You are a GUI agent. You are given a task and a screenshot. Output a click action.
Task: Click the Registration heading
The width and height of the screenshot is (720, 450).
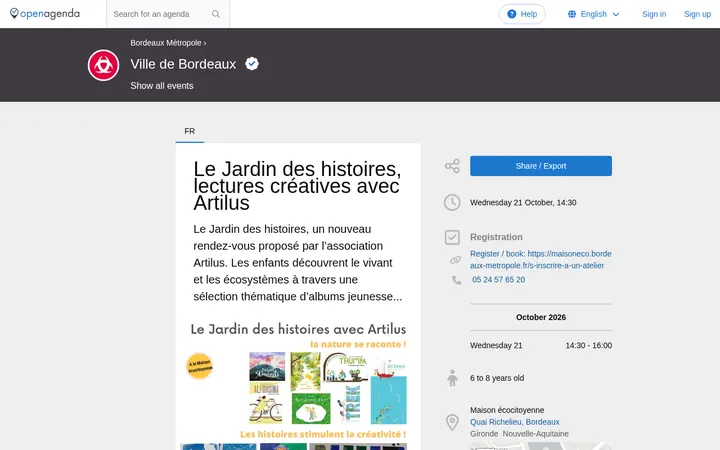tap(496, 237)
